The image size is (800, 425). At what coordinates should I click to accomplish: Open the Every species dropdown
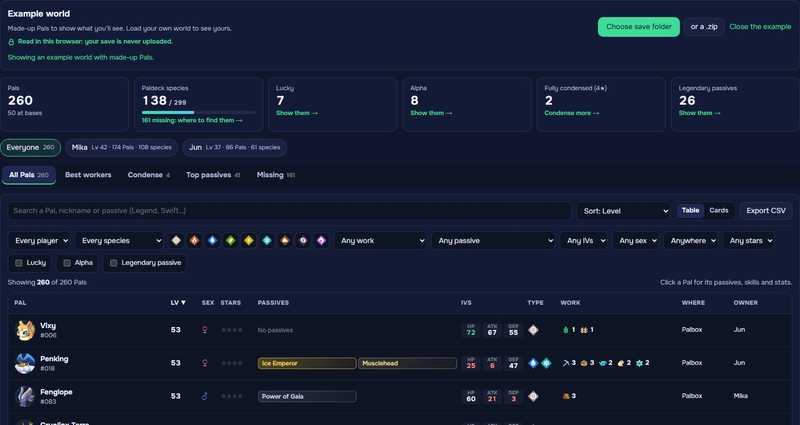tap(120, 241)
